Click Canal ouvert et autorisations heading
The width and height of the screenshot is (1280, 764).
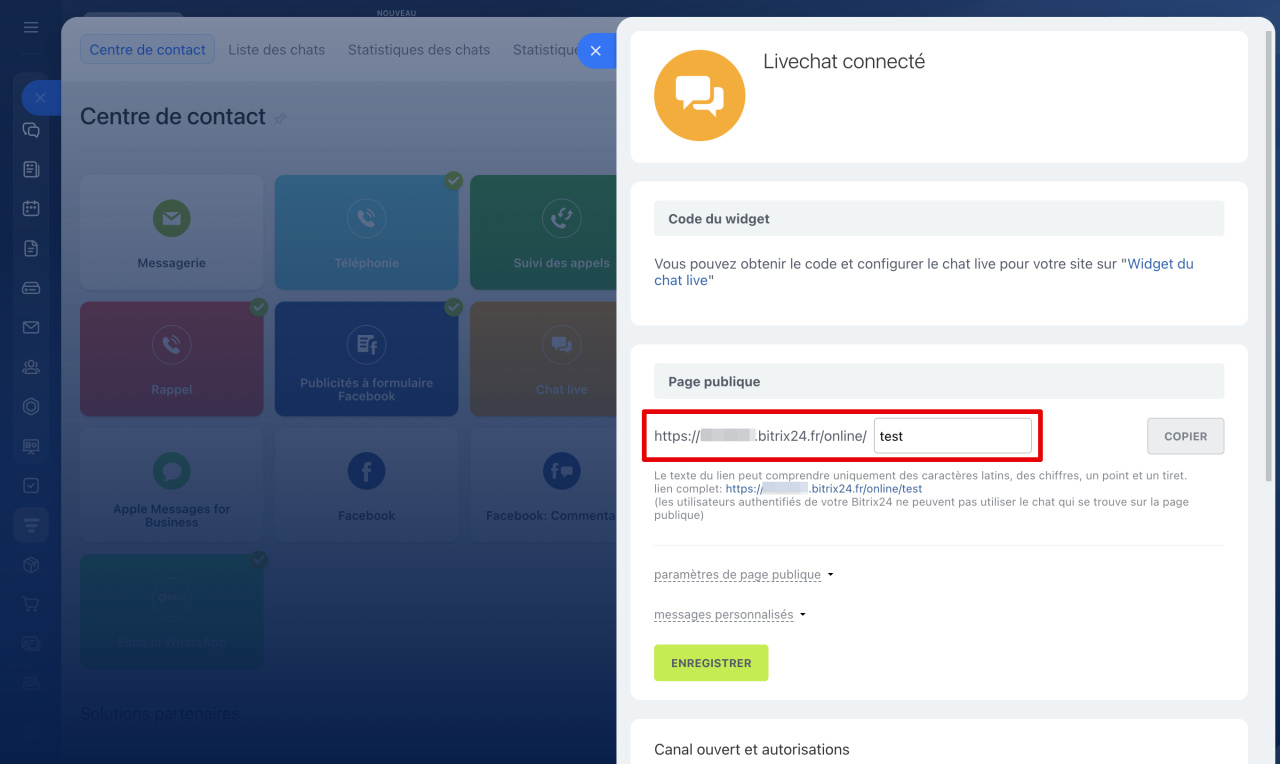tap(752, 749)
